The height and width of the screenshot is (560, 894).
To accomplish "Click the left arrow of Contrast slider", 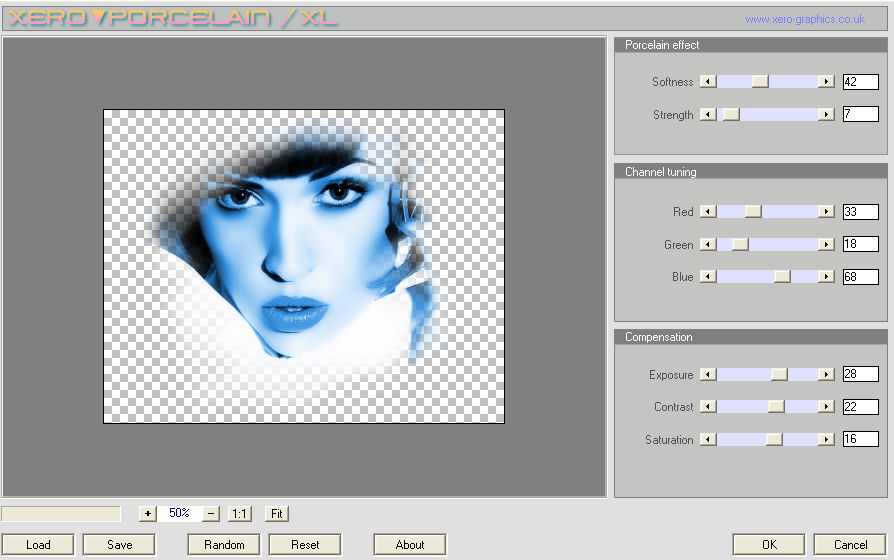I will 708,407.
